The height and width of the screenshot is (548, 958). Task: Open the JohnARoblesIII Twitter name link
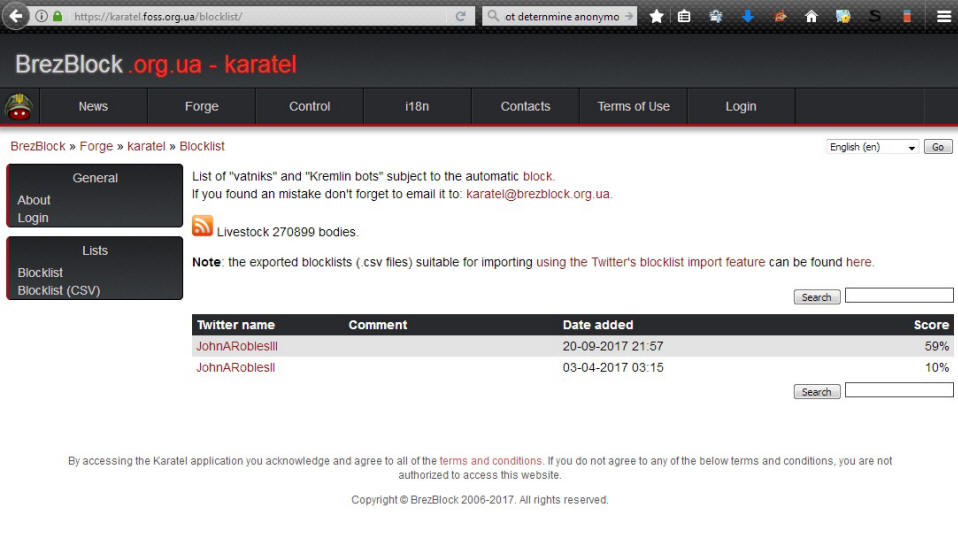pos(236,346)
